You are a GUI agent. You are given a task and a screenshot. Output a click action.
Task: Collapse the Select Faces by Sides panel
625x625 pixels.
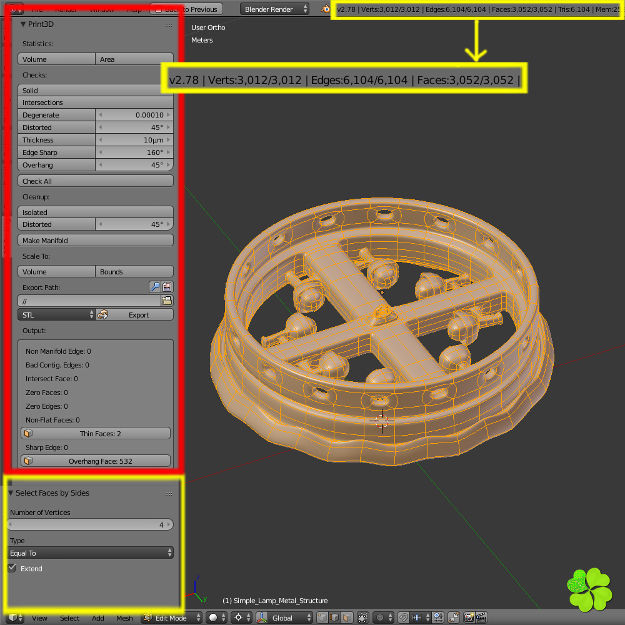(11, 493)
